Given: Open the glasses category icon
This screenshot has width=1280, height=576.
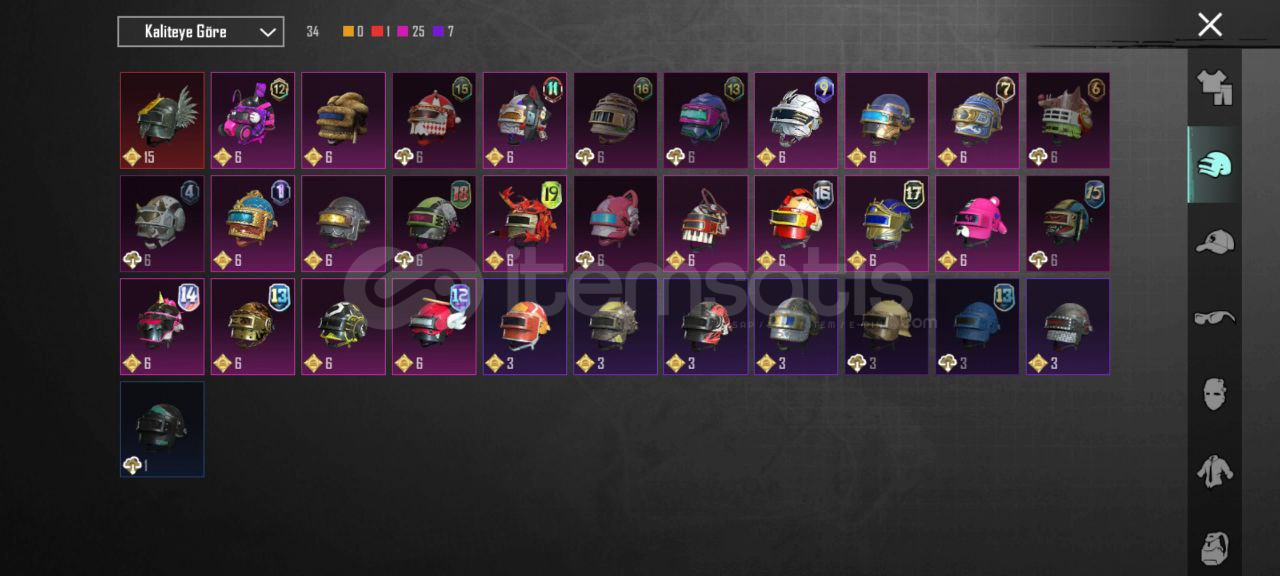Looking at the screenshot, I should pyautogui.click(x=1214, y=318).
